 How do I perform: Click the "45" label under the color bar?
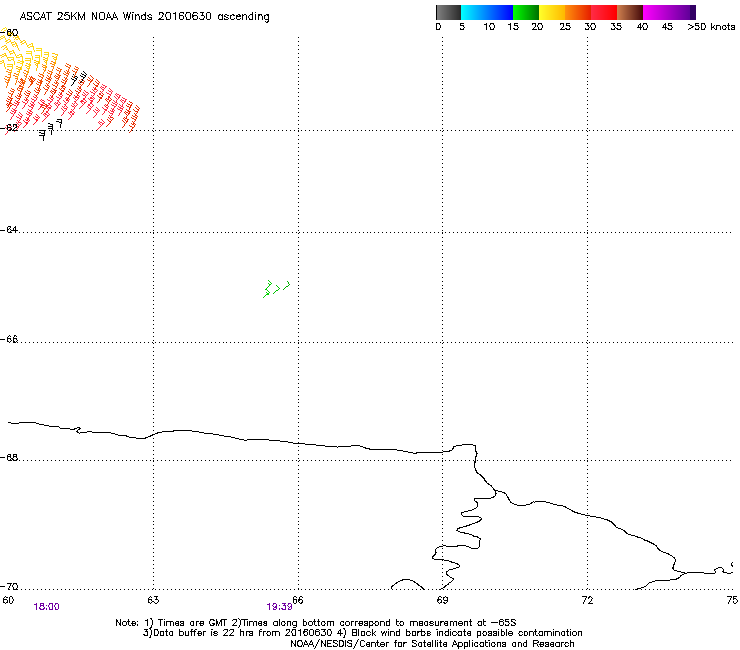[667, 27]
